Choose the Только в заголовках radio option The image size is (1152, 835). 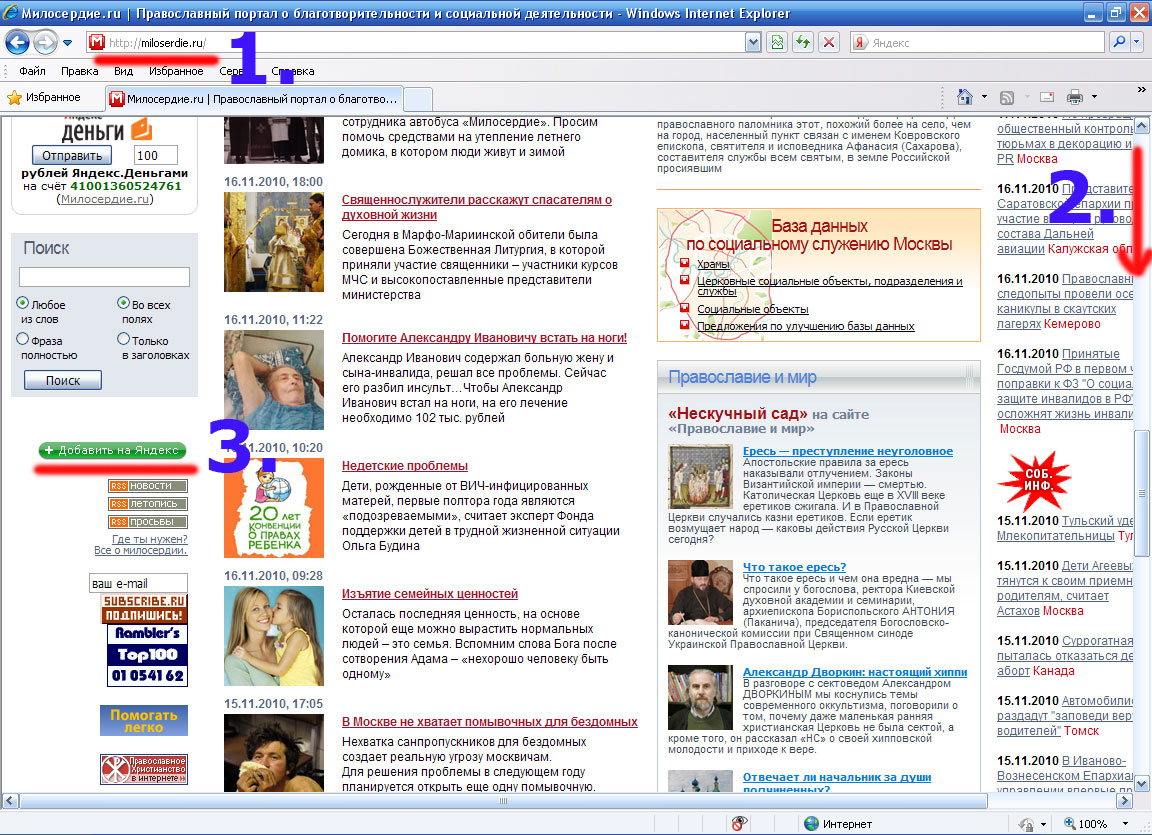pos(123,339)
